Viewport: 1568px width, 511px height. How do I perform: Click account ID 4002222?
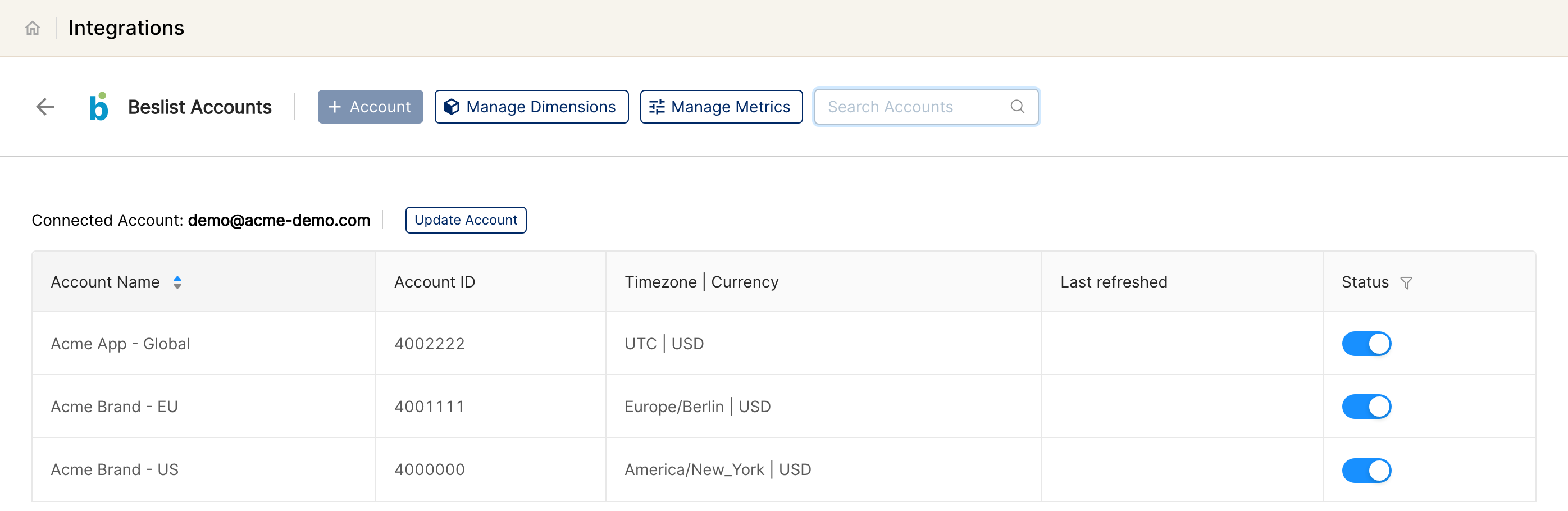pos(429,344)
